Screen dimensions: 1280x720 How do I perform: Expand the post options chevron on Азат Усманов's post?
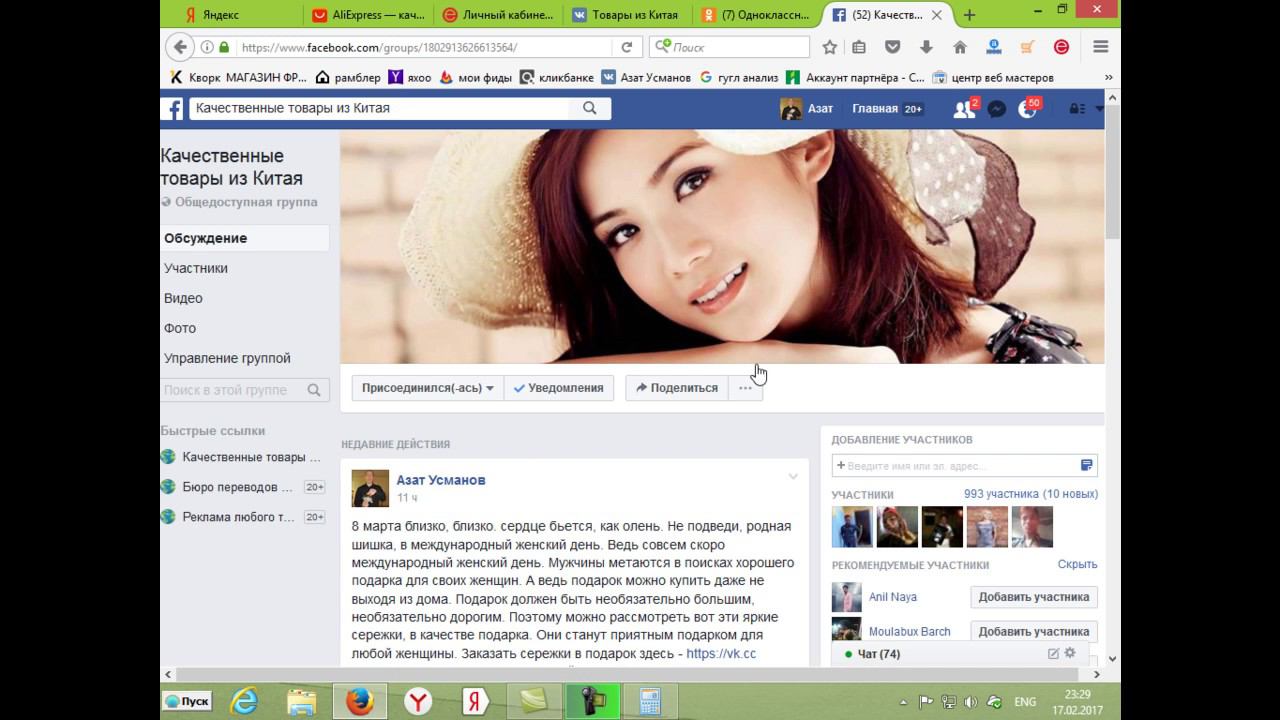[793, 477]
